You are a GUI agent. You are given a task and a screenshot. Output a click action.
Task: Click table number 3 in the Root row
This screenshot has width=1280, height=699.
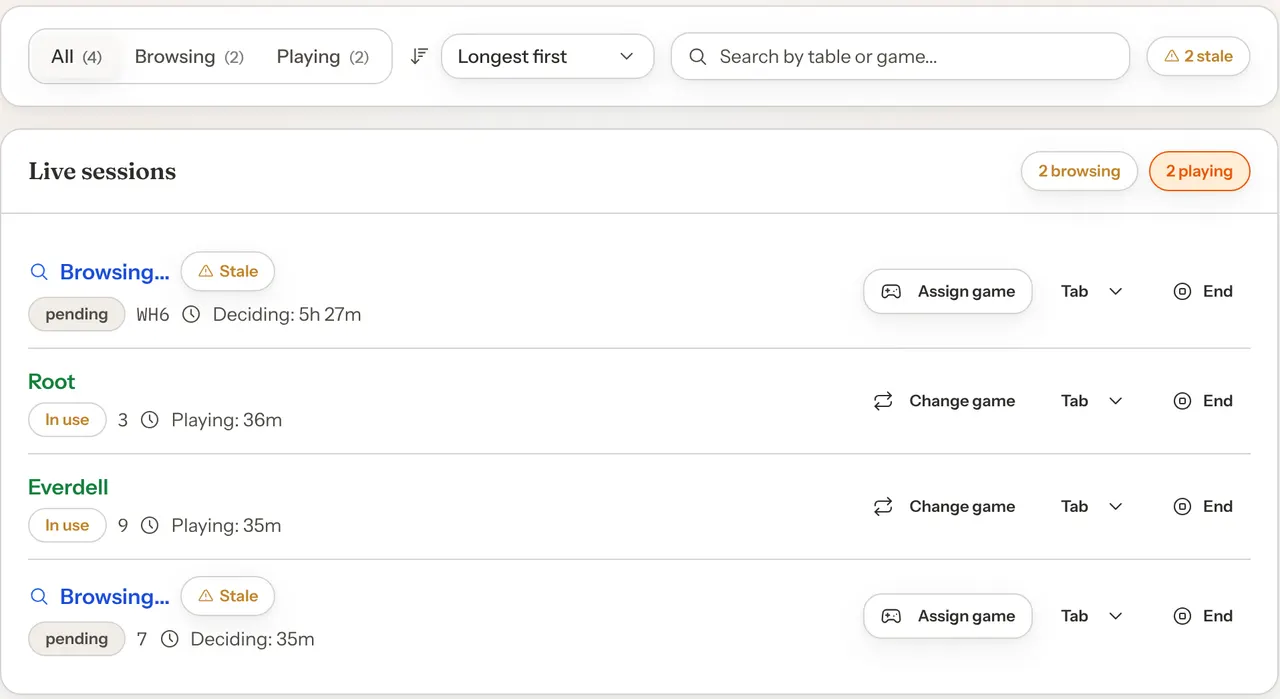tap(123, 420)
